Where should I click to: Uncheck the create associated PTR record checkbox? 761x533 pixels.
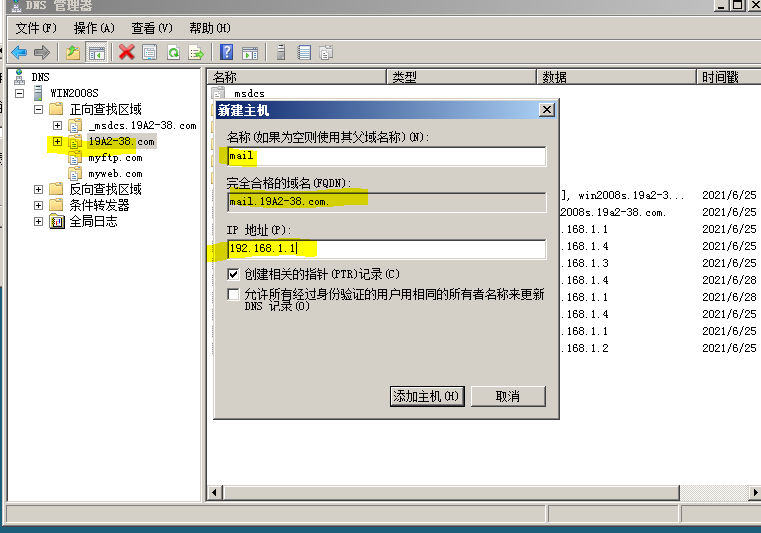click(233, 275)
